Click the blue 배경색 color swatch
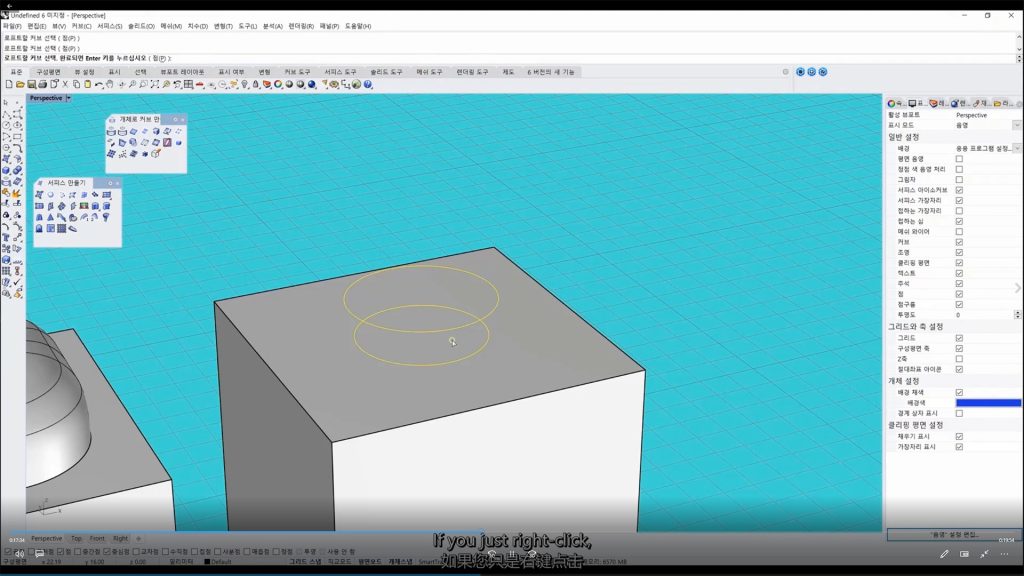 tap(988, 403)
